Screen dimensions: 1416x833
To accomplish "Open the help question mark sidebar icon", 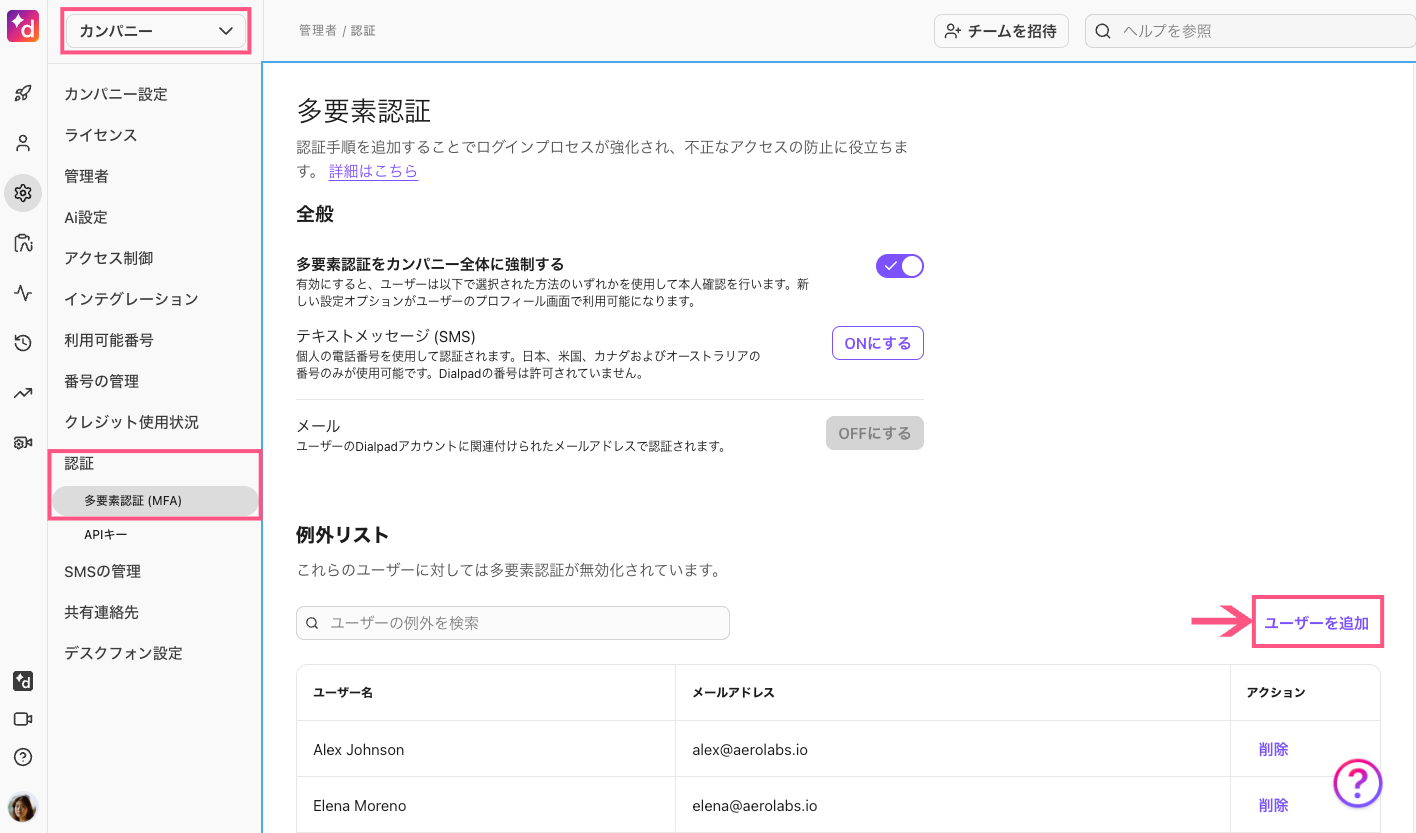I will coord(23,757).
